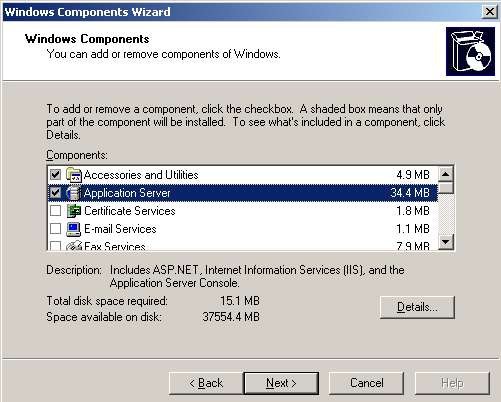501x402 pixels.
Task: Click the Accessories and Utilities folder icon
Action: click(x=74, y=175)
